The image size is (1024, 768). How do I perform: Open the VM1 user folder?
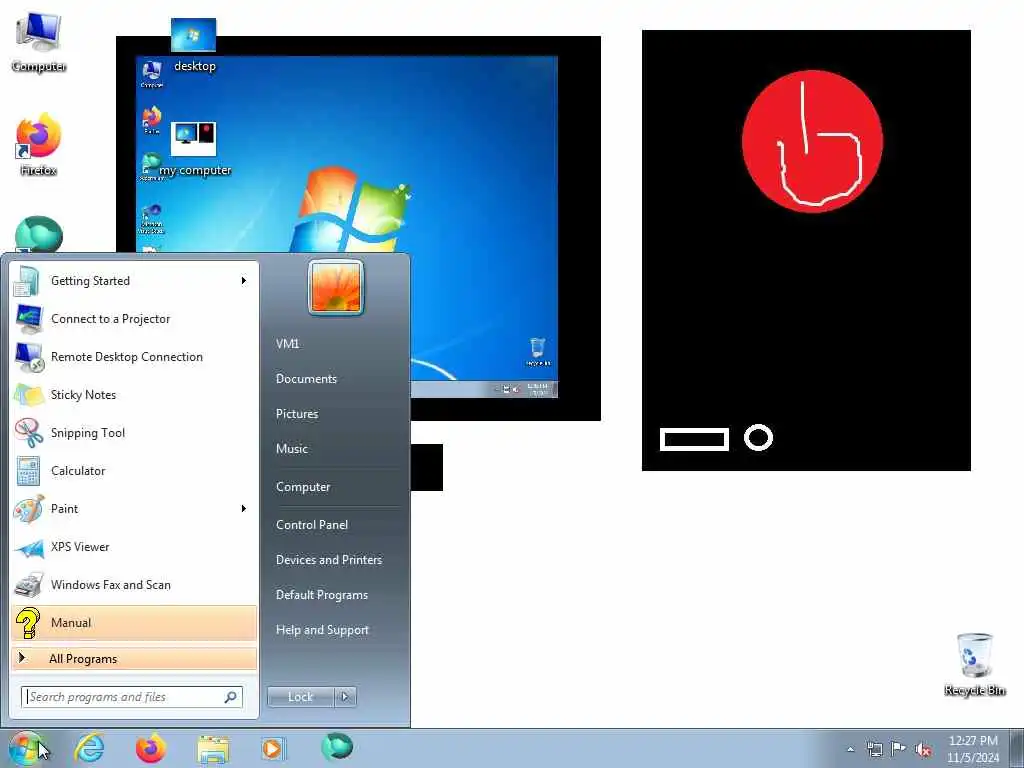coord(287,344)
